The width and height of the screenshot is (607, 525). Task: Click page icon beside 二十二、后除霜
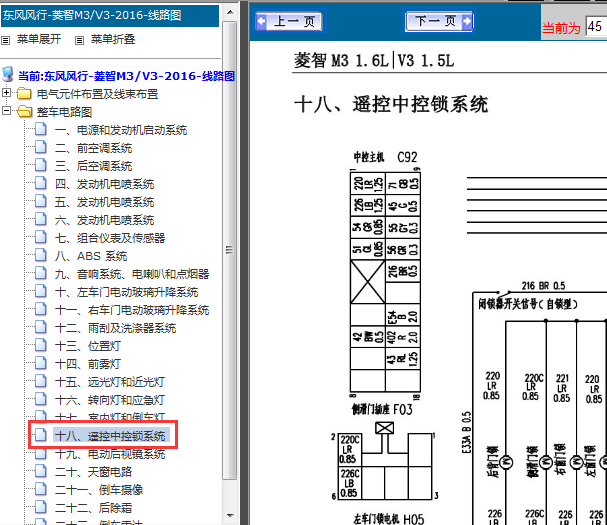tap(41, 507)
